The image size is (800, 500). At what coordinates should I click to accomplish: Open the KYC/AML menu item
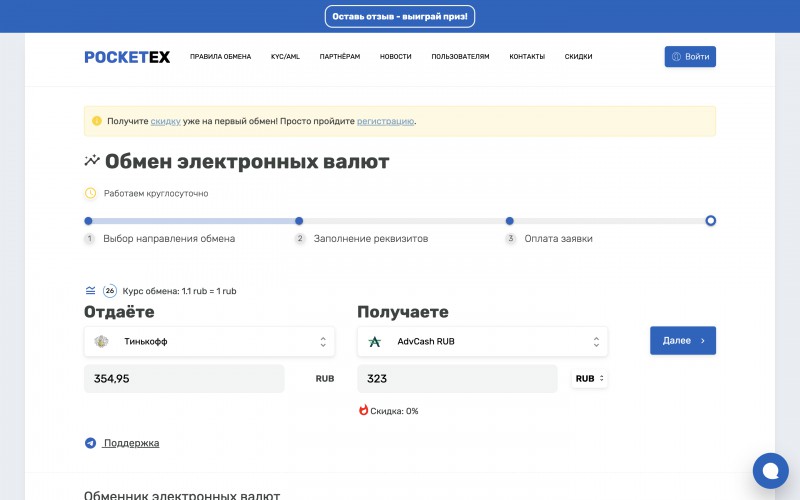285,57
